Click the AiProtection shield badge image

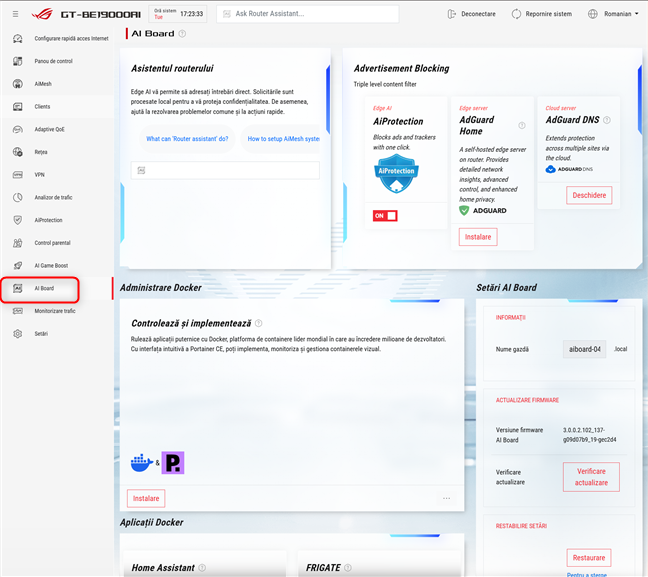[396, 173]
